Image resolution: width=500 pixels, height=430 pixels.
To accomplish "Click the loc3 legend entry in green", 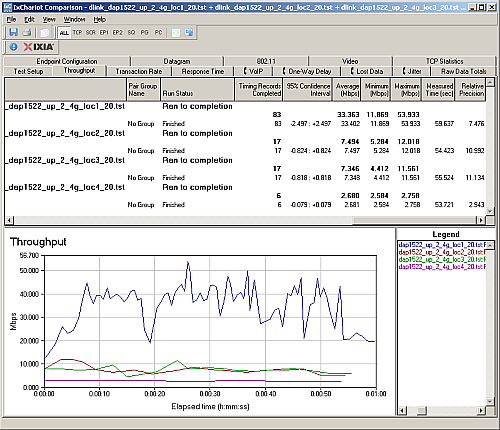I will tap(442, 260).
